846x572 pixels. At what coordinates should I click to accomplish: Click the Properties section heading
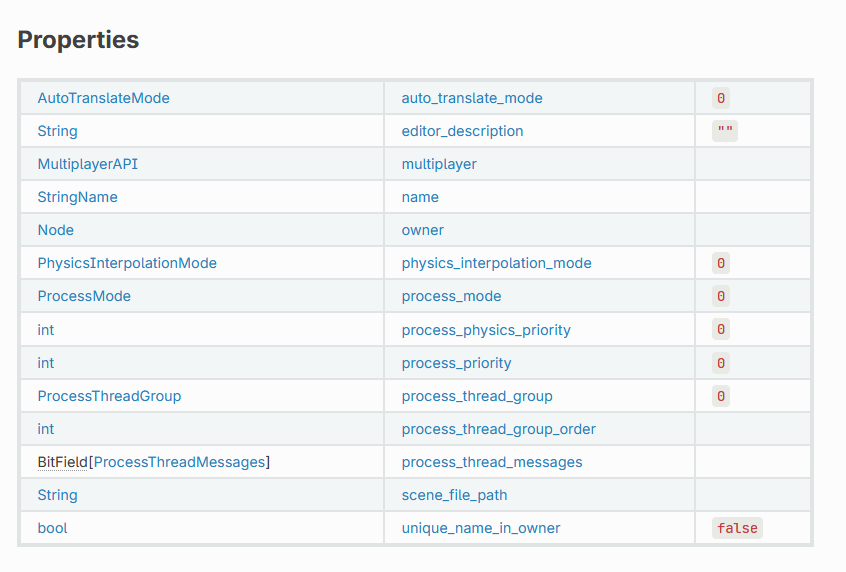(78, 40)
